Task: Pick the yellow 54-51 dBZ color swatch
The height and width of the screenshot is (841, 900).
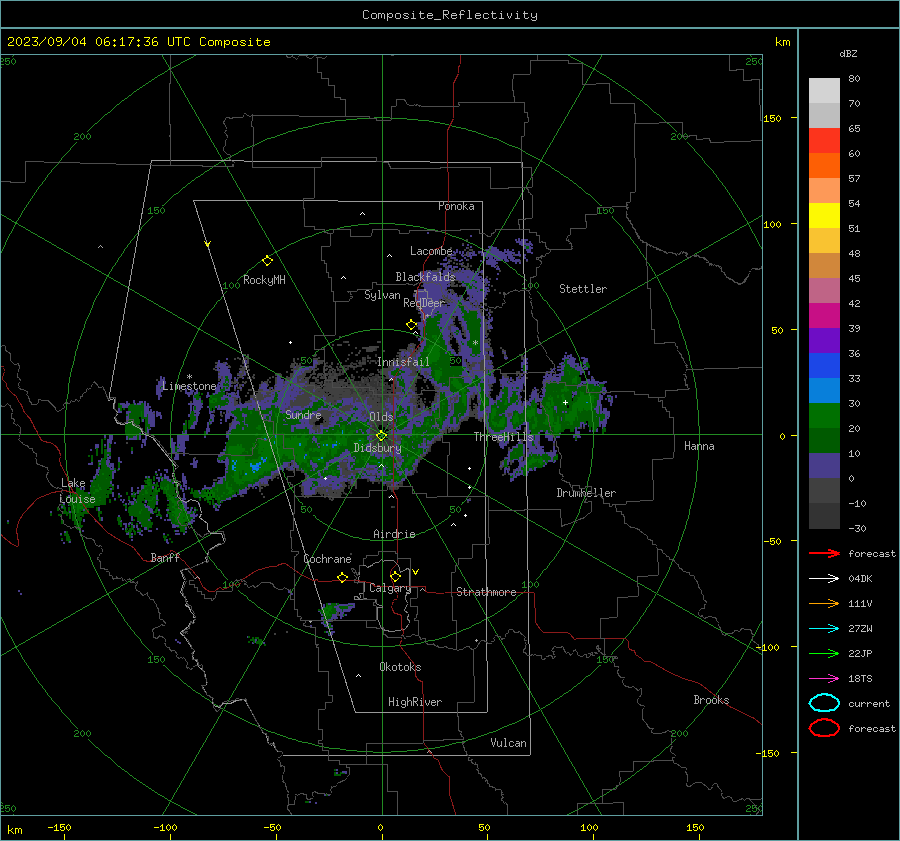Action: coord(824,215)
